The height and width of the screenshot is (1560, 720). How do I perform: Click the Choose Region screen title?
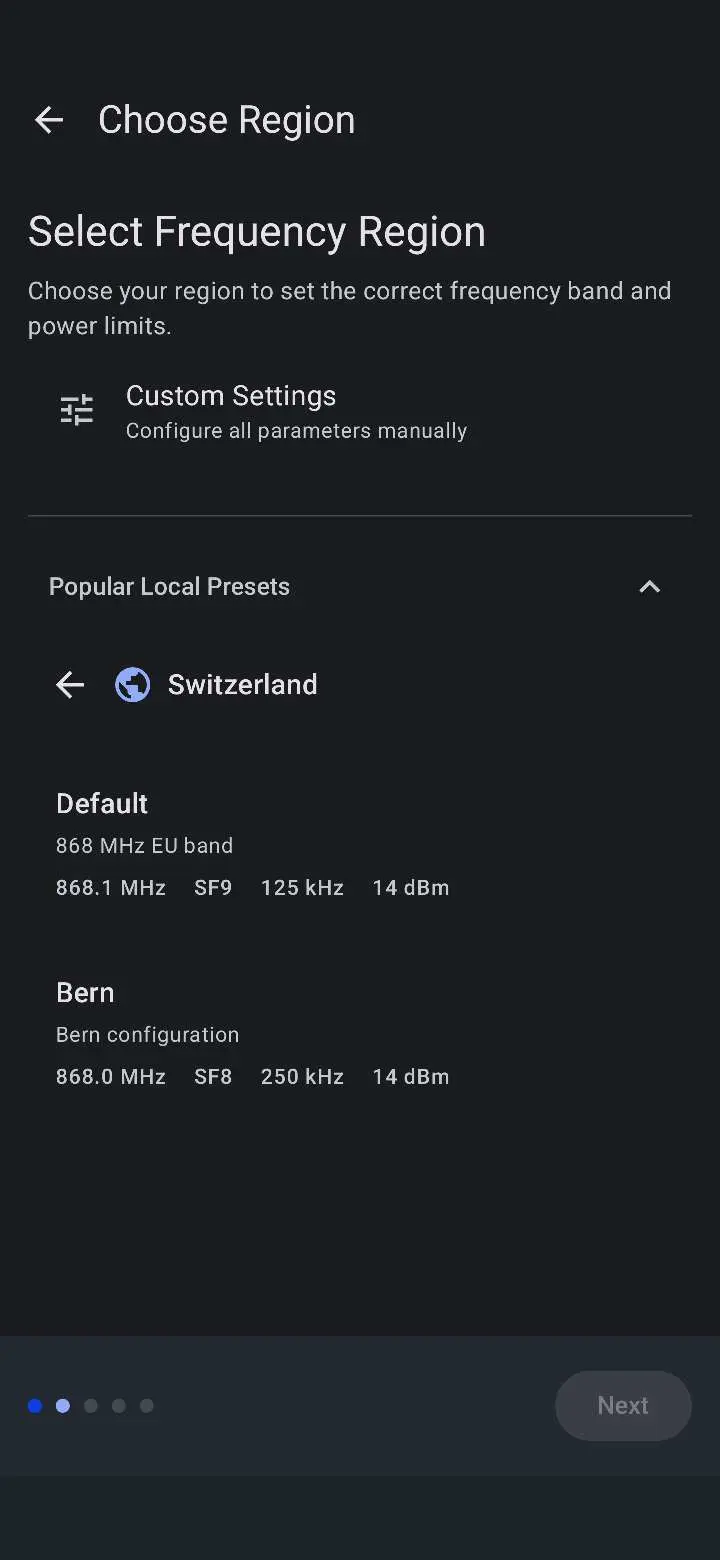(x=226, y=120)
